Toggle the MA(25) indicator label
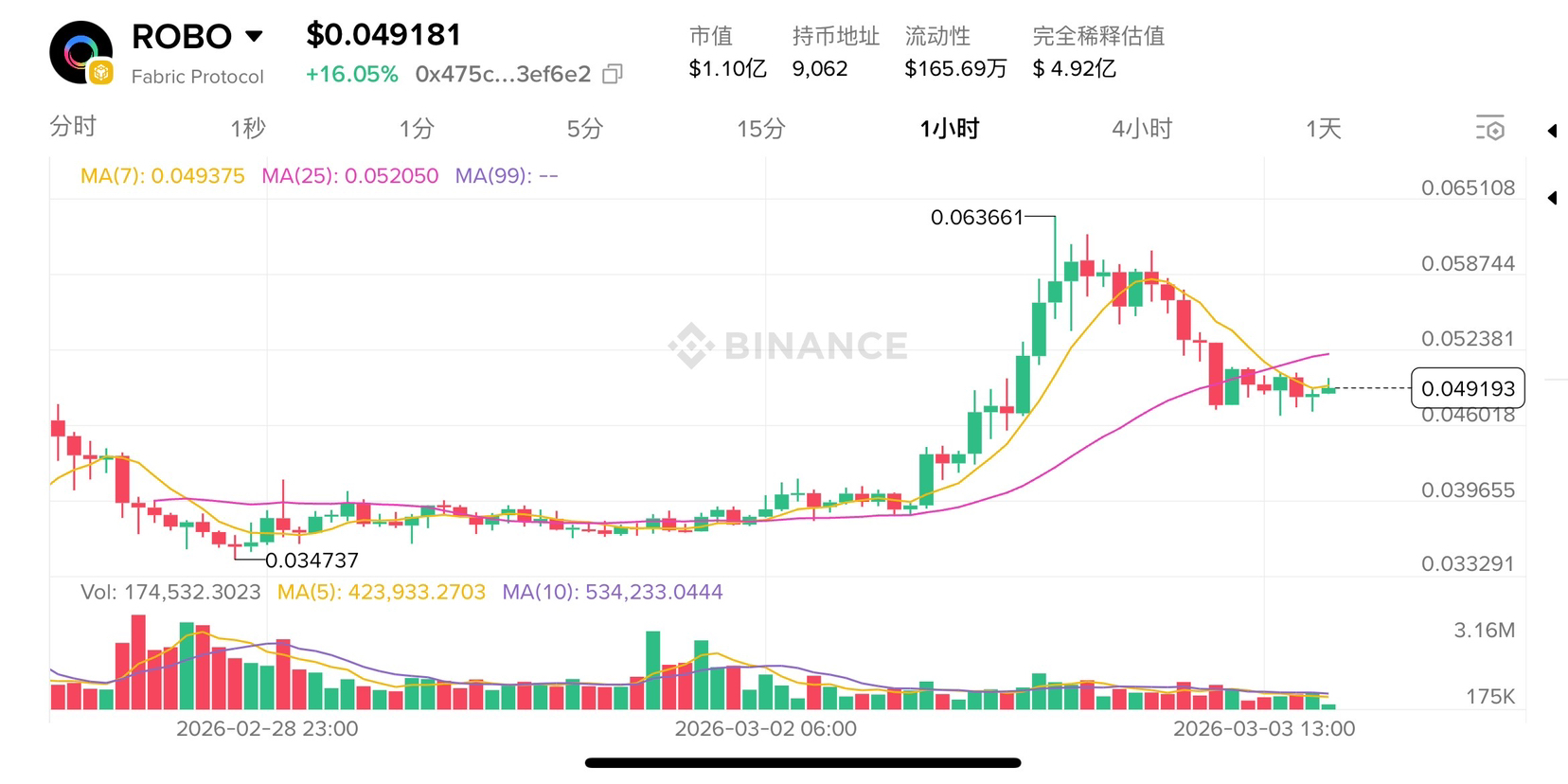1568x784 pixels. click(x=349, y=176)
